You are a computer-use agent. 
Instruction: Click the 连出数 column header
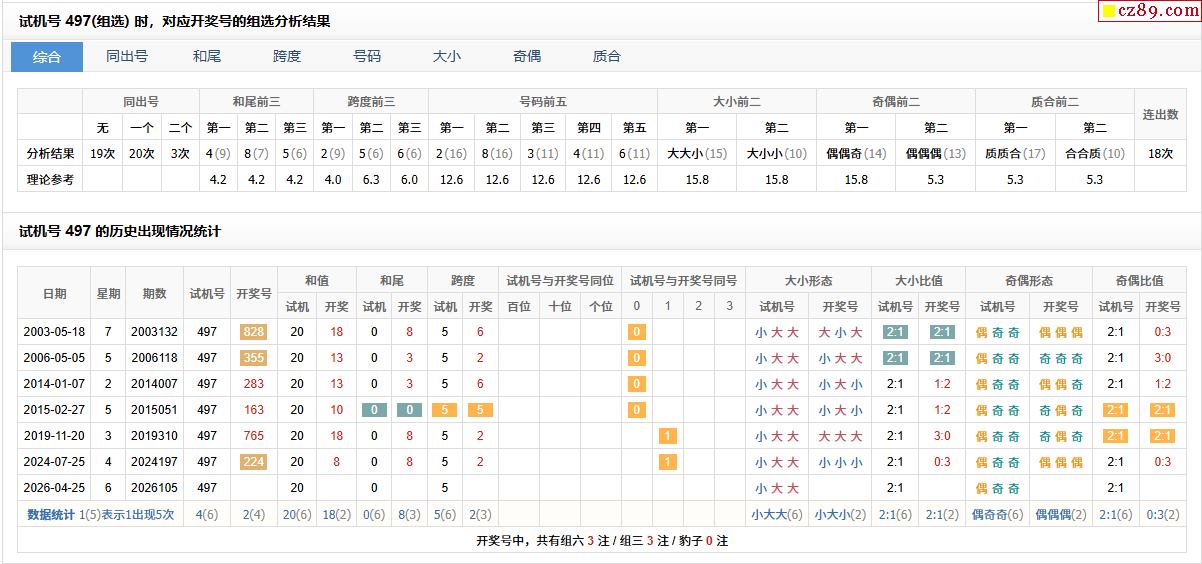coord(1160,115)
